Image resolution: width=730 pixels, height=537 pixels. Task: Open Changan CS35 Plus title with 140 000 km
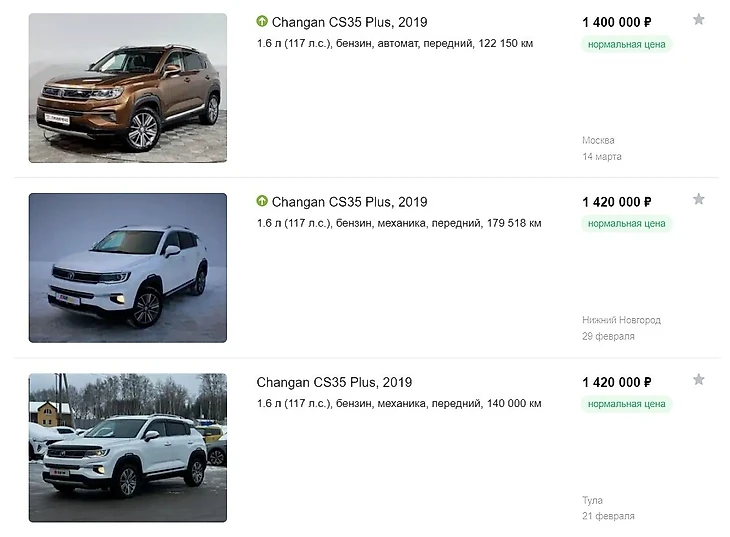334,382
